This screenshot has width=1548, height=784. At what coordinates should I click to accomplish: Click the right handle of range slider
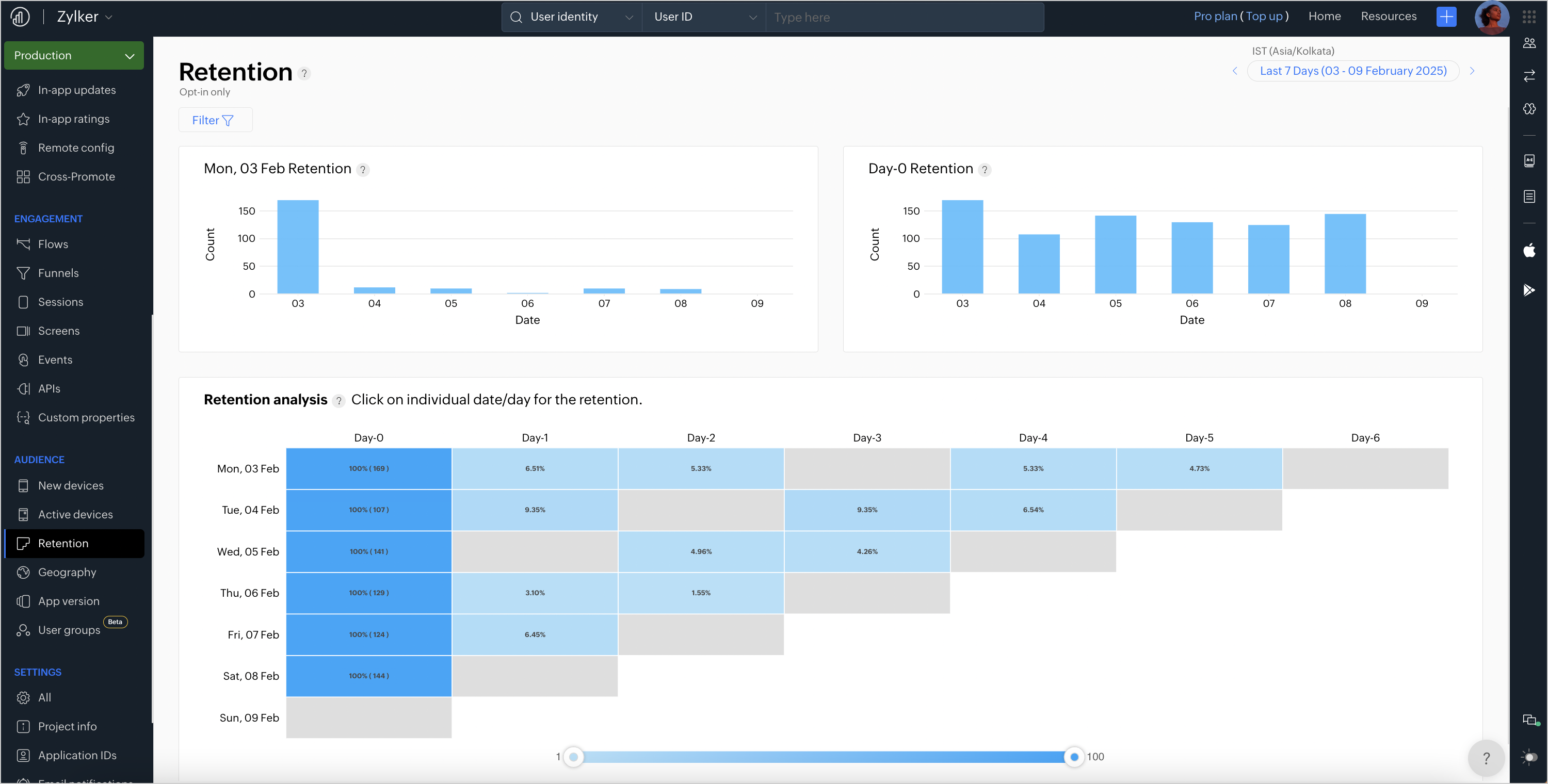pyautogui.click(x=1073, y=756)
